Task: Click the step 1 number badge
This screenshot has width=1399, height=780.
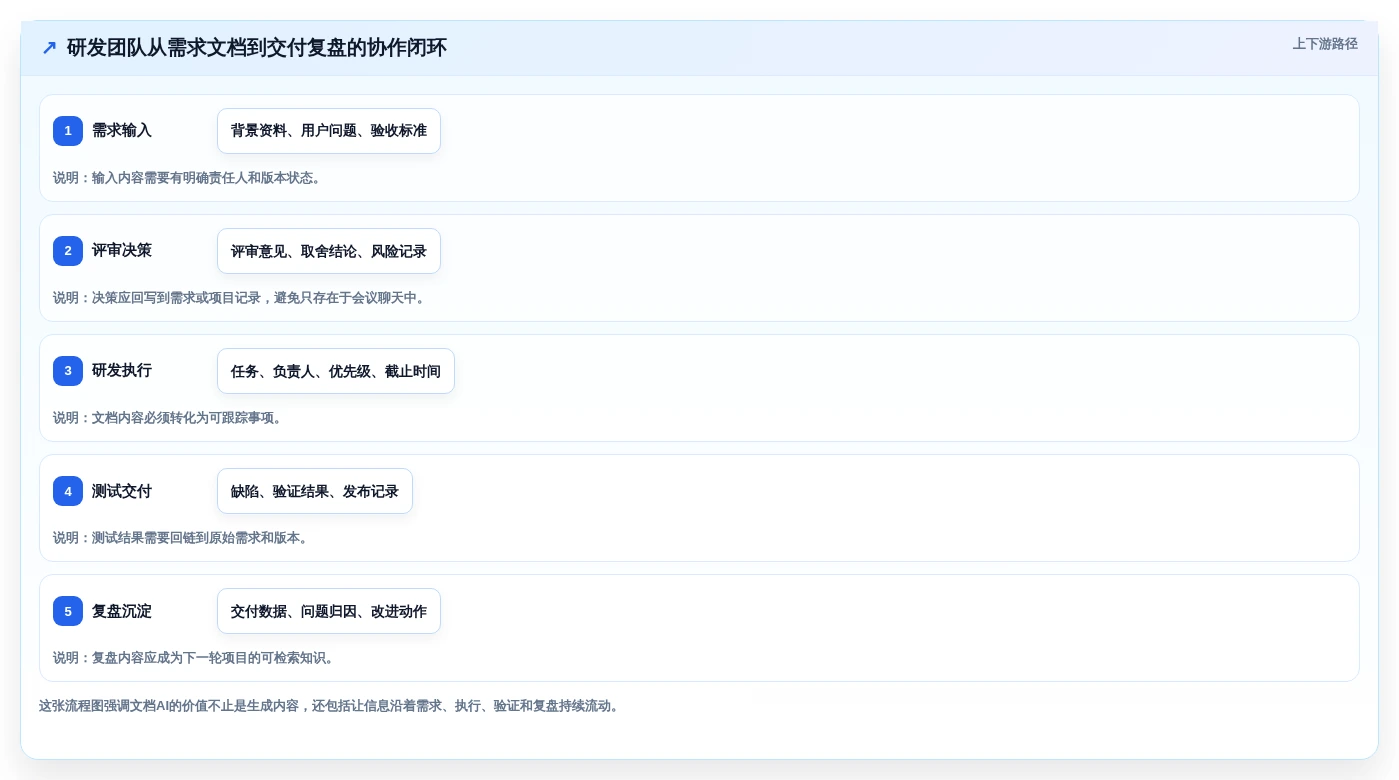Action: point(68,131)
